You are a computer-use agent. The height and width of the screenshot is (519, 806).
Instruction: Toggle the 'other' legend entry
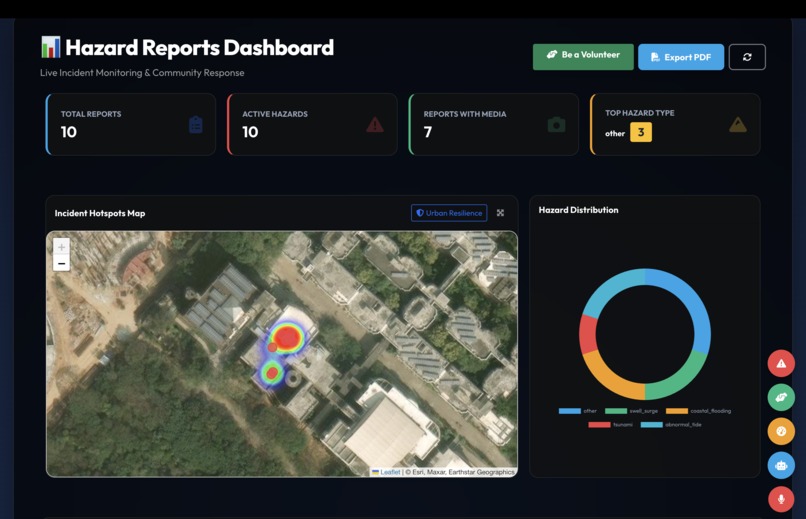[578, 411]
